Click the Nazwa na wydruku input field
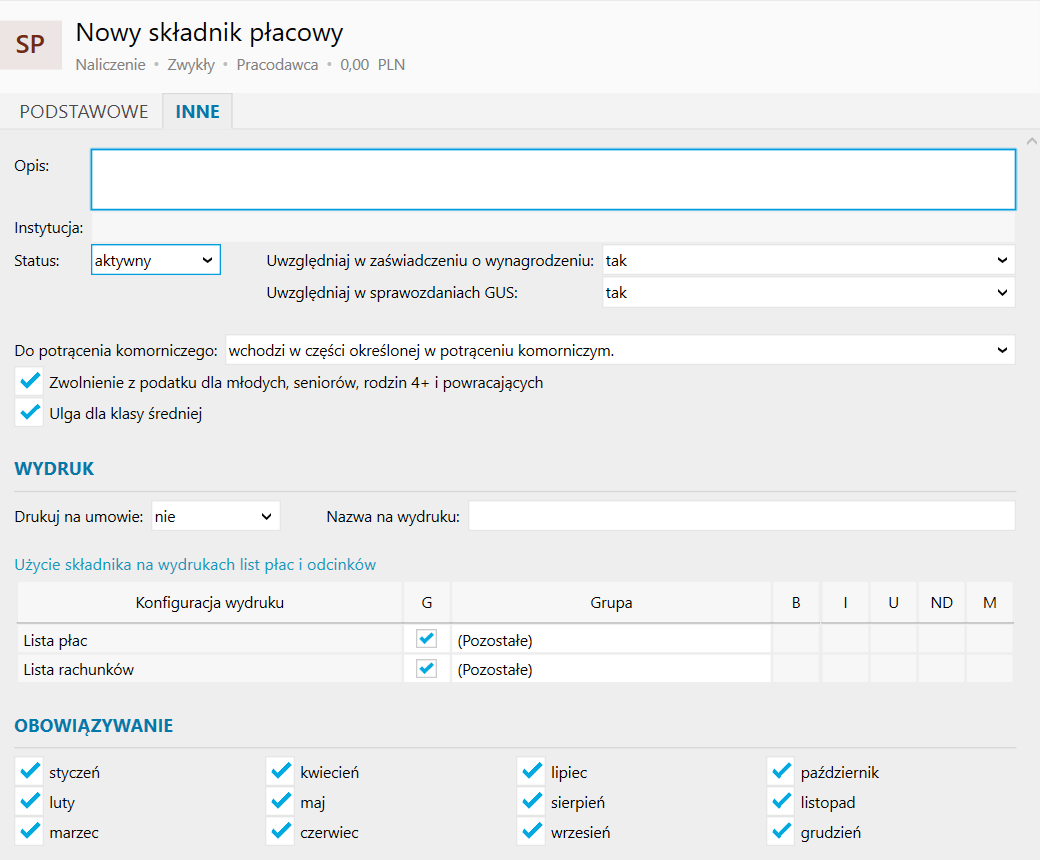This screenshot has height=860, width=1040. pyautogui.click(x=741, y=516)
